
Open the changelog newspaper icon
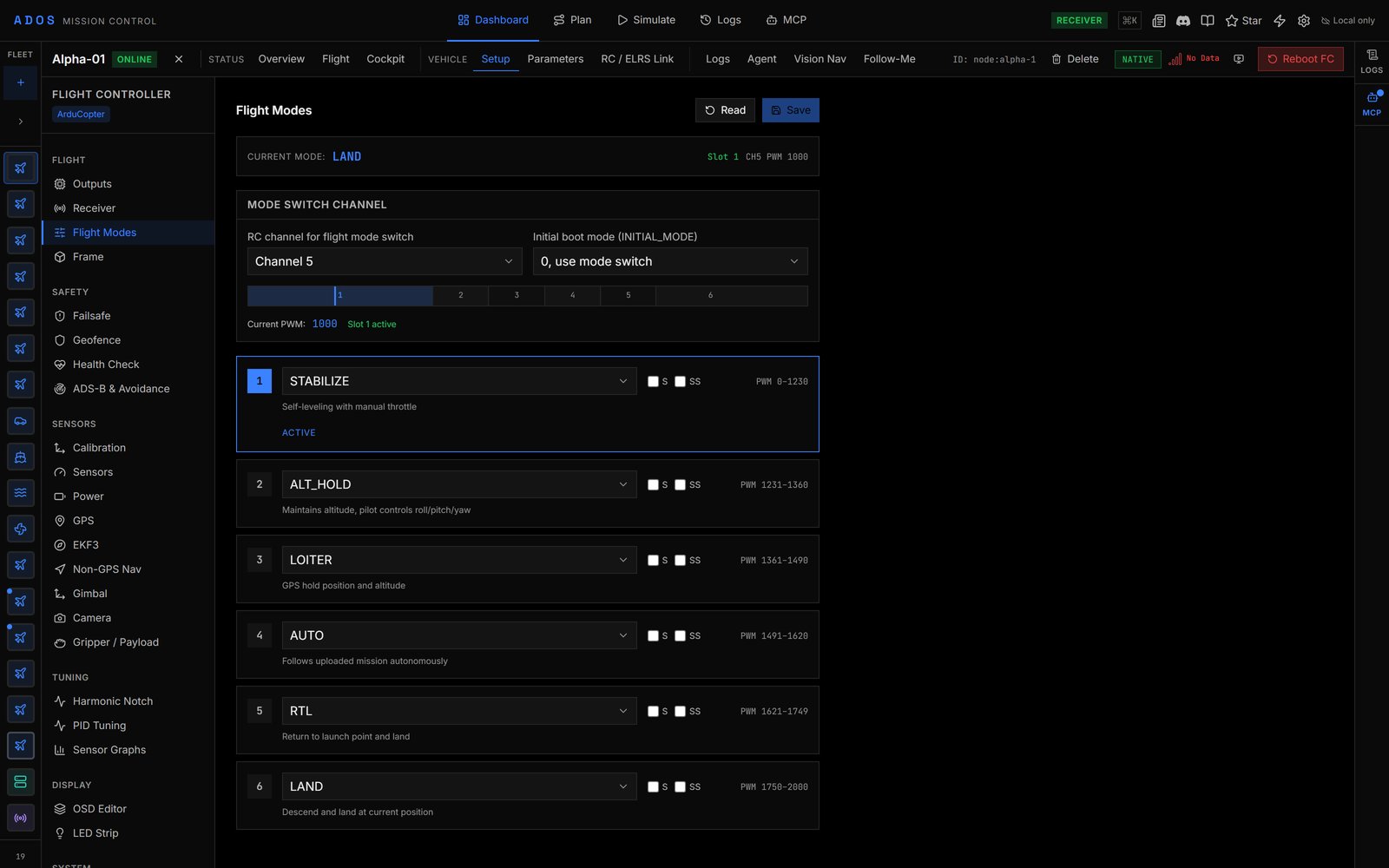(1158, 20)
